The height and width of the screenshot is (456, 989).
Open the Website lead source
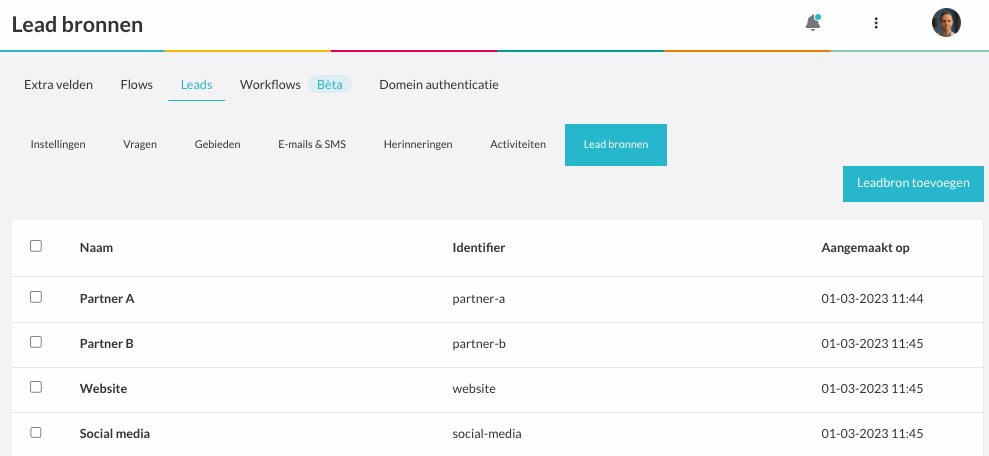click(x=103, y=389)
